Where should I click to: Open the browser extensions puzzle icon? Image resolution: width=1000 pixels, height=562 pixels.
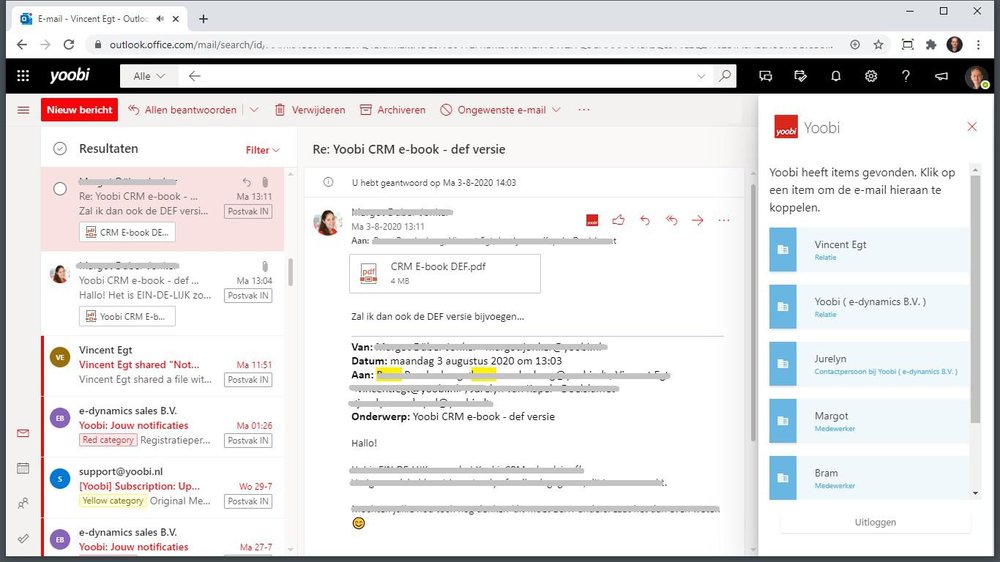point(931,45)
